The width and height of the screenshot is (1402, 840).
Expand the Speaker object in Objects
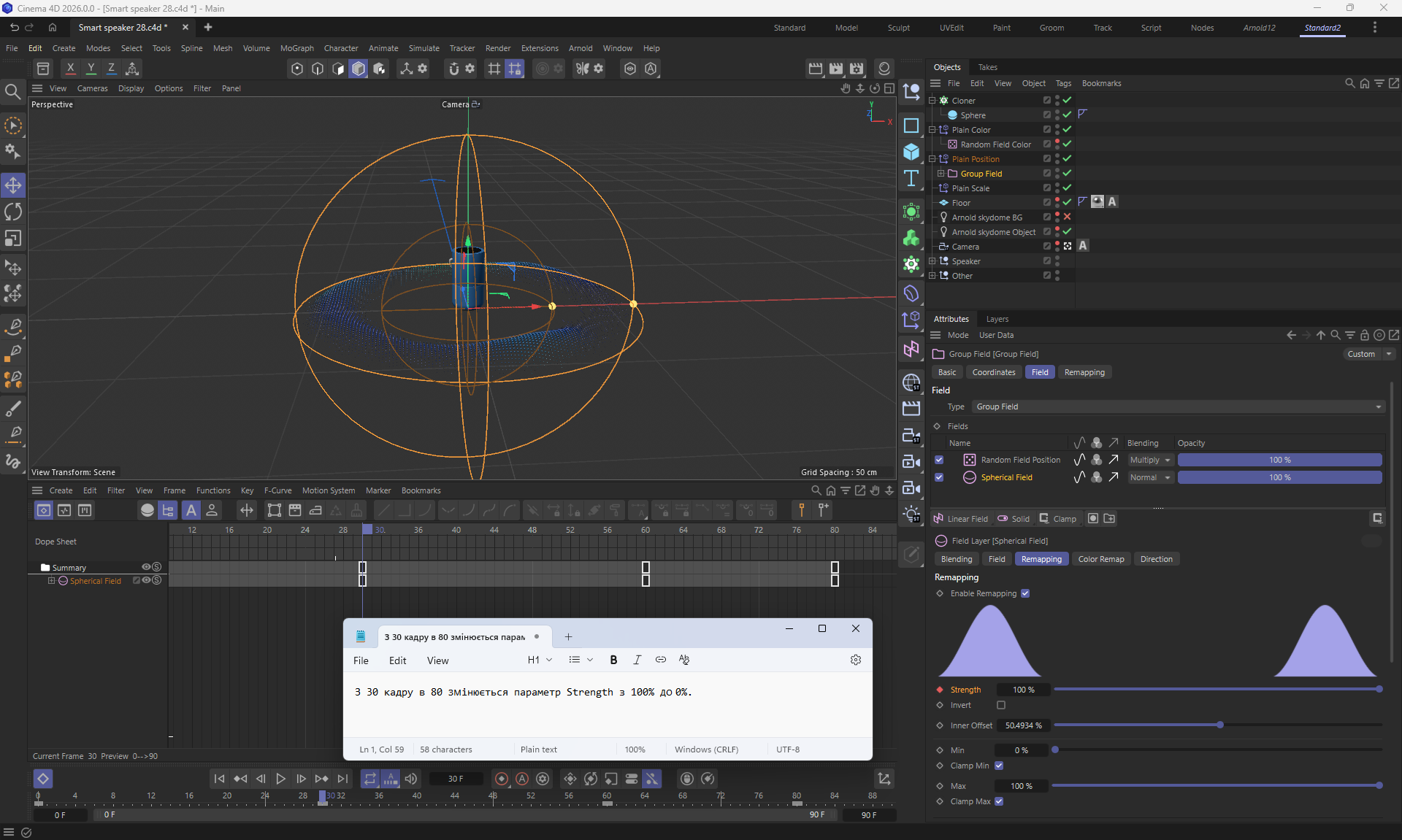click(932, 261)
